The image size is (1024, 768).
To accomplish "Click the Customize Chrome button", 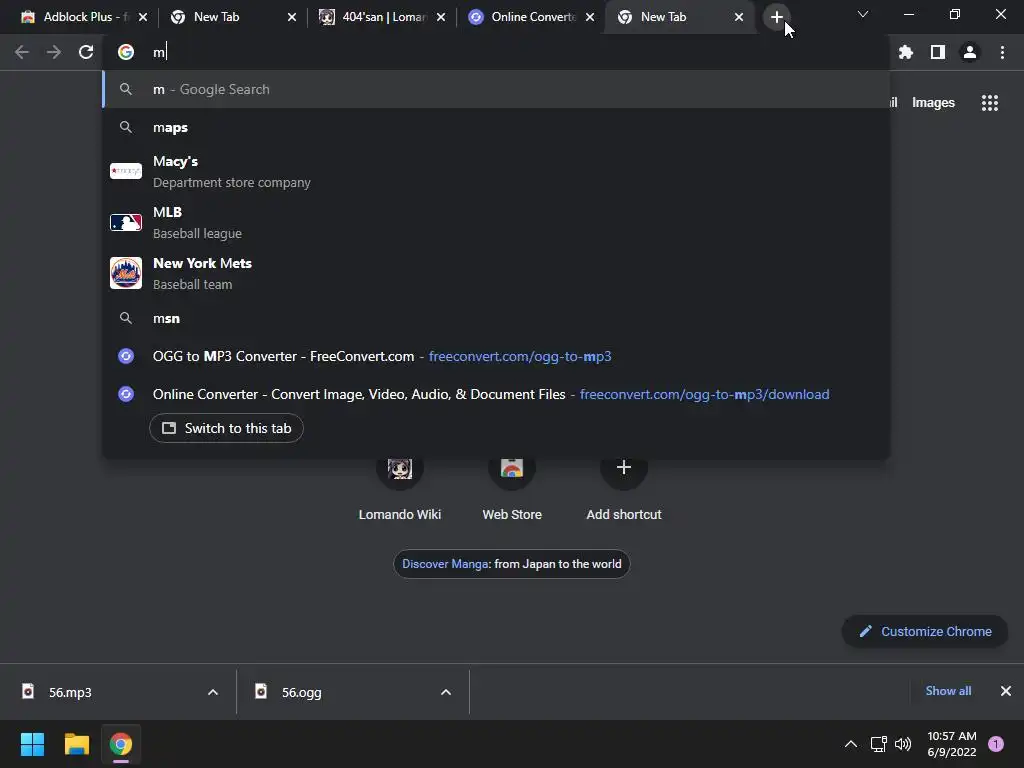I will pyautogui.click(x=925, y=632).
